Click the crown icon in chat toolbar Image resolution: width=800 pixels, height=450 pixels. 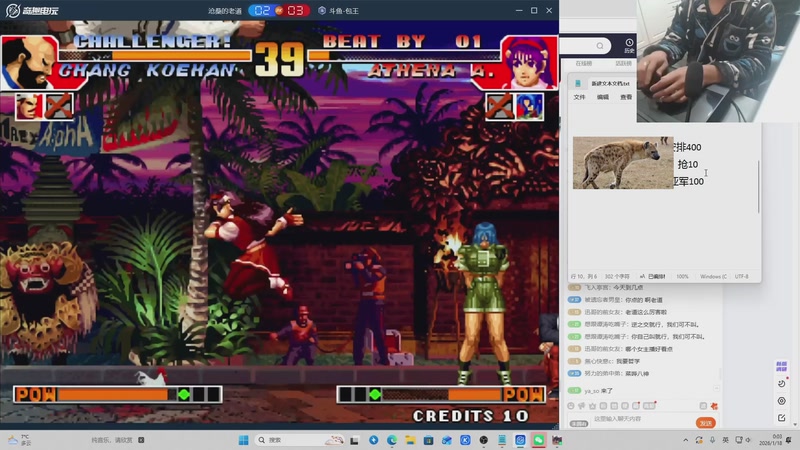[x=592, y=406]
